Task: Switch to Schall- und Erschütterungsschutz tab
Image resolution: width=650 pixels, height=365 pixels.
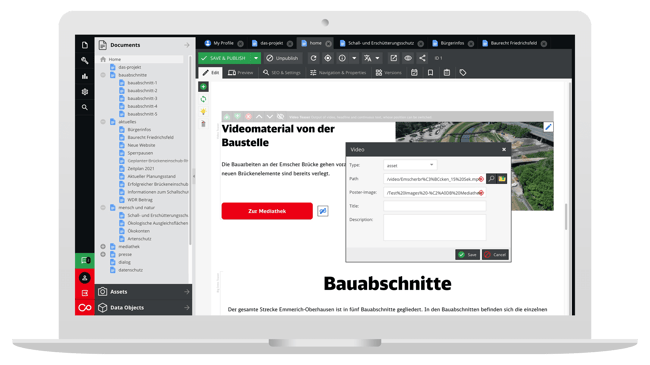Action: pyautogui.click(x=381, y=43)
